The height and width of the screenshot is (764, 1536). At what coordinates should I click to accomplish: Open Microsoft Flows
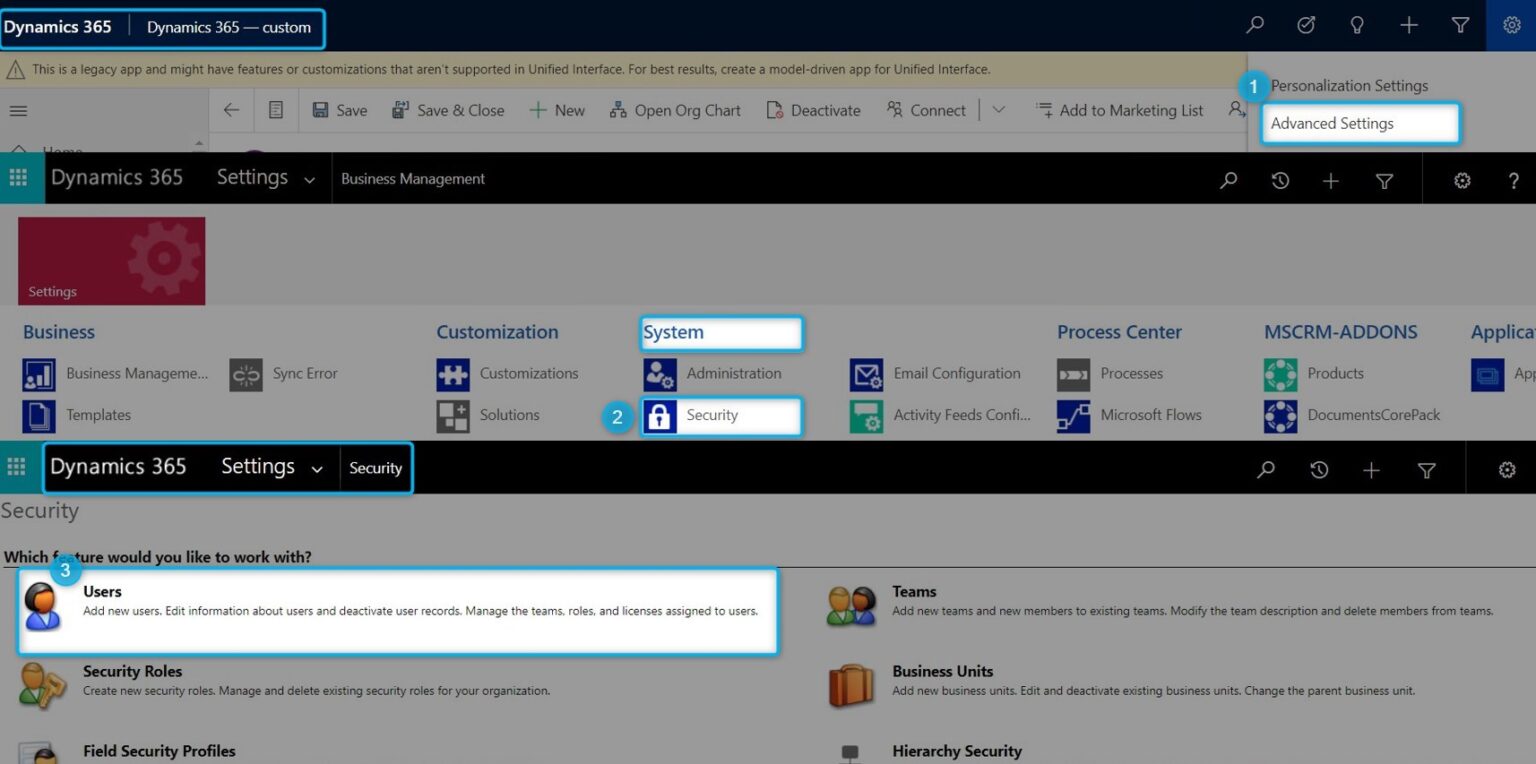click(x=1072, y=415)
